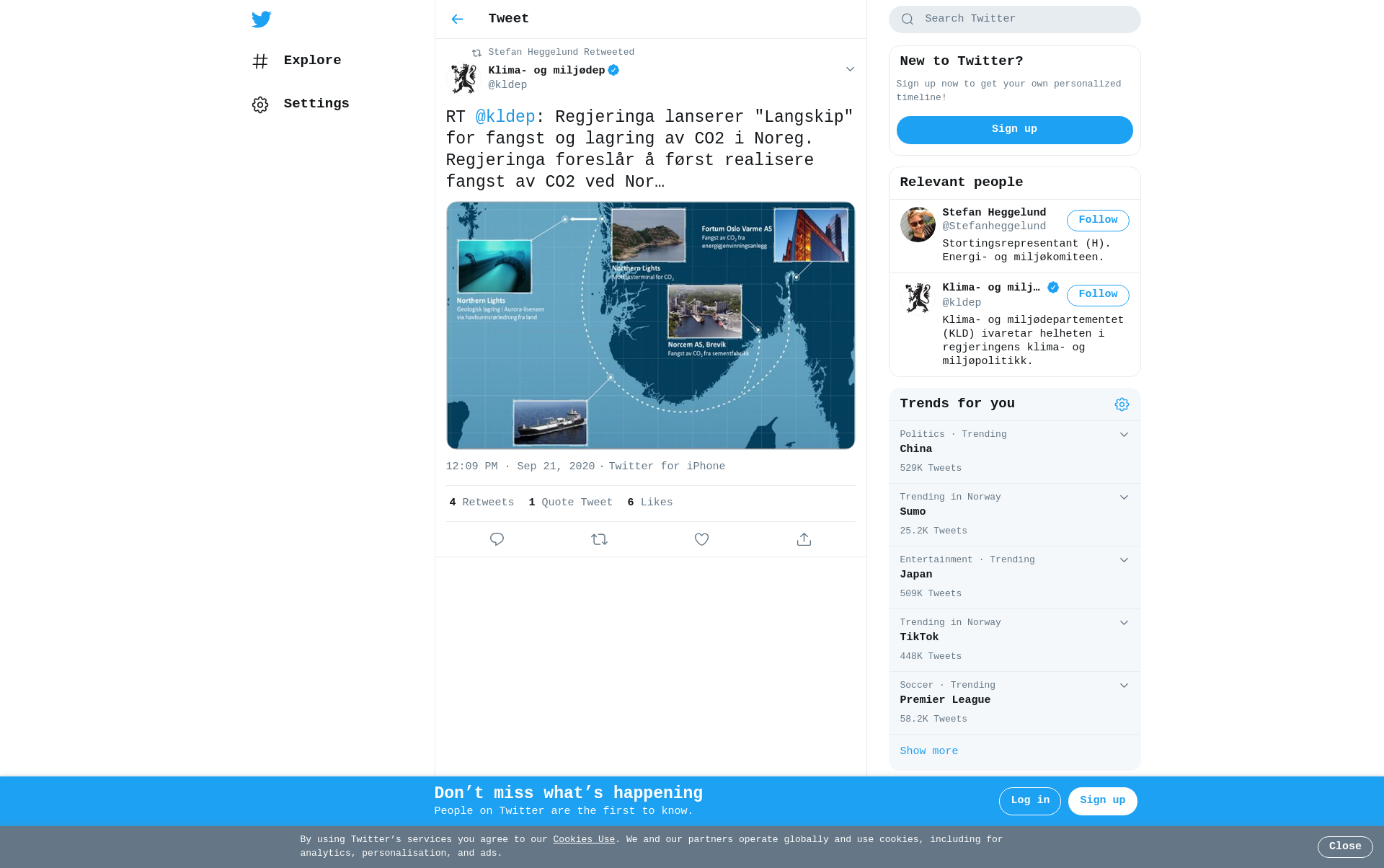Open @Stefanheggelund handle in Relevant people
The width and height of the screenshot is (1384, 868).
(994, 226)
